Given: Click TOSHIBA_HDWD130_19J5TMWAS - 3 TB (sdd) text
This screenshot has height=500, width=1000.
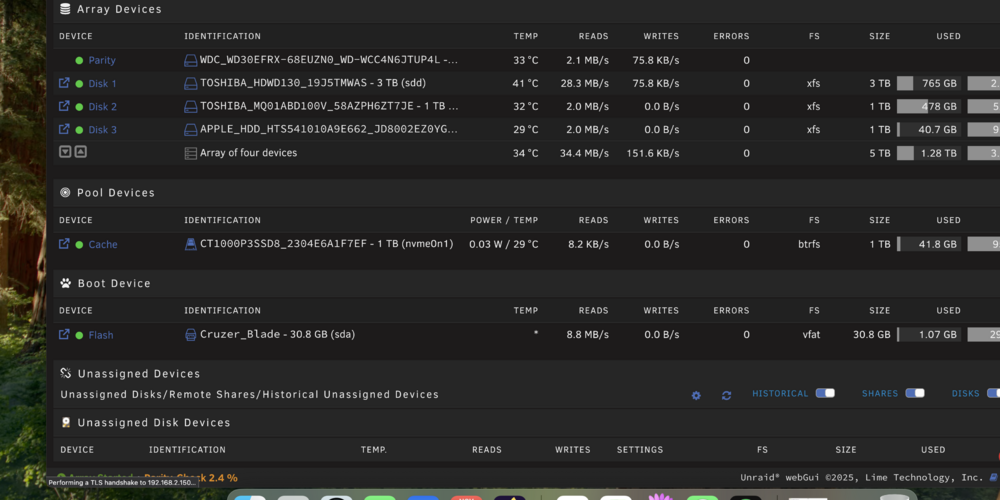Looking at the screenshot, I should [313, 83].
